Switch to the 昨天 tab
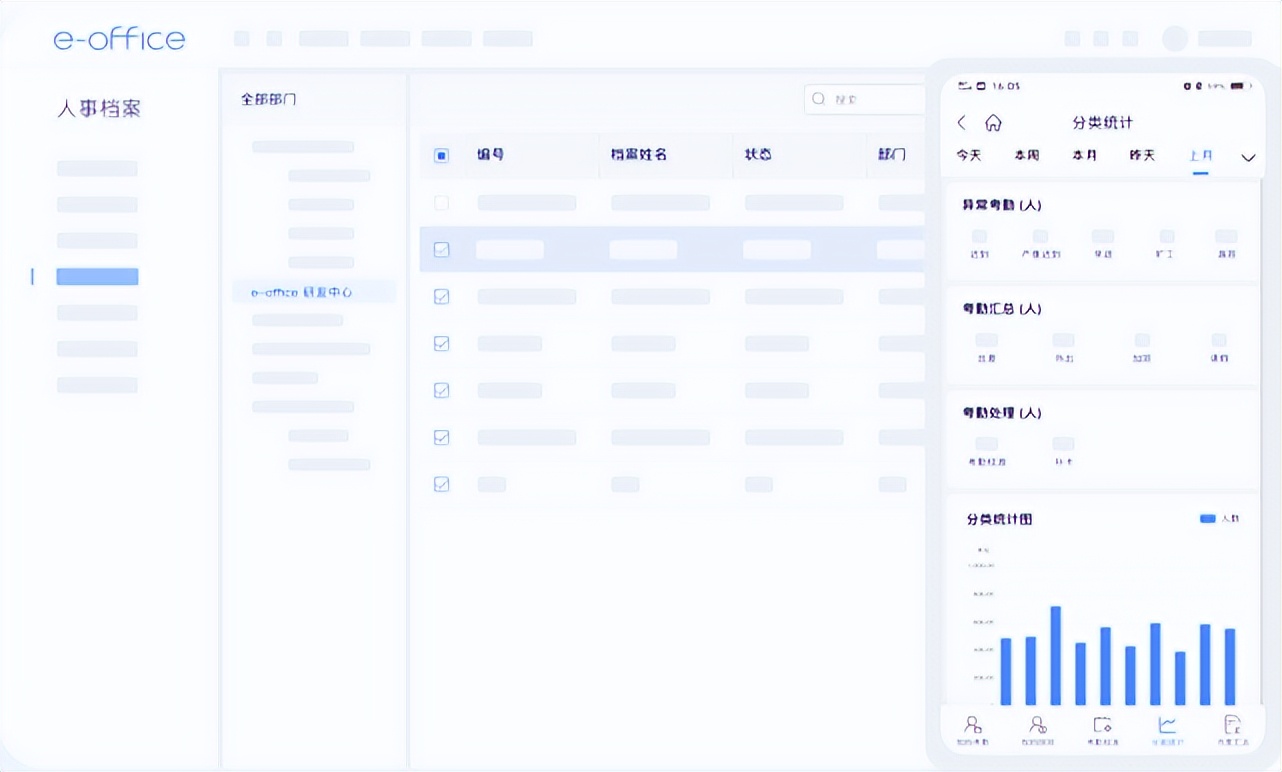1282x772 pixels. coord(1142,156)
